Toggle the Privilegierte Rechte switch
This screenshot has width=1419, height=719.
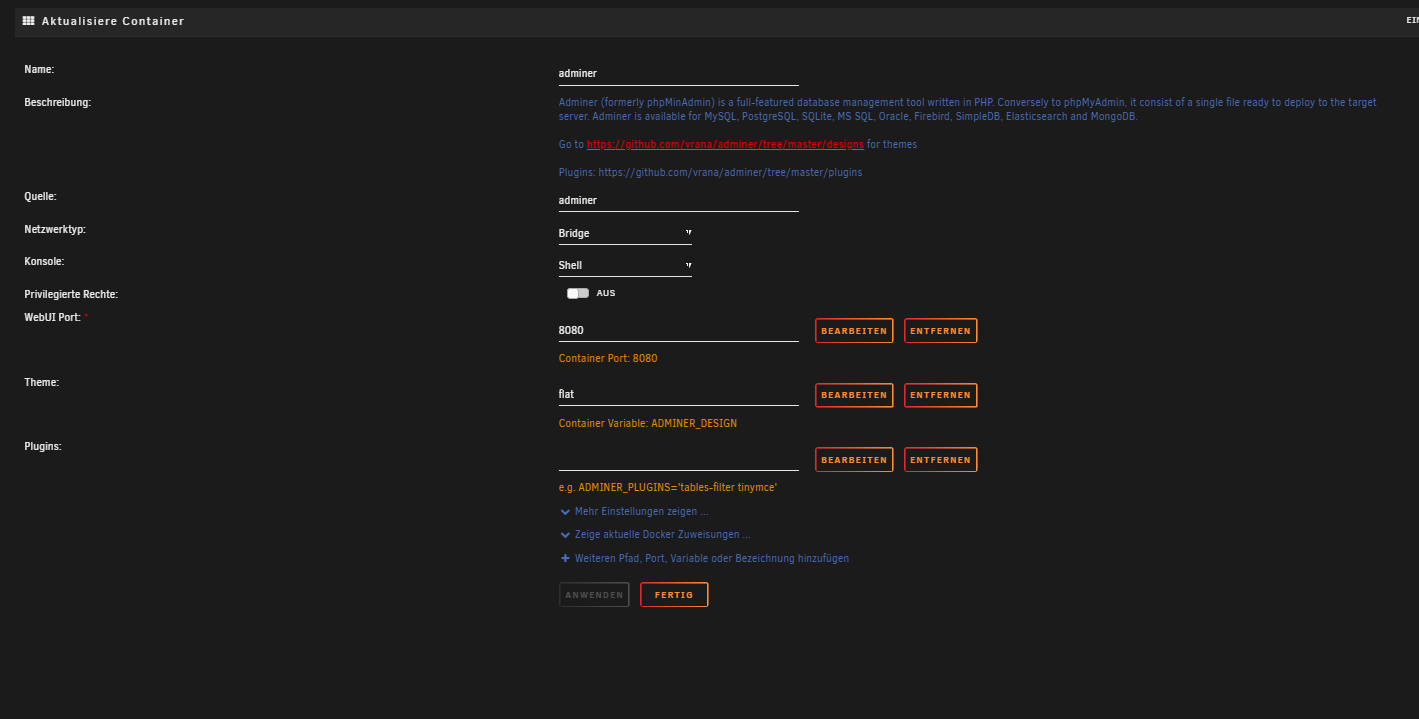(x=577, y=293)
